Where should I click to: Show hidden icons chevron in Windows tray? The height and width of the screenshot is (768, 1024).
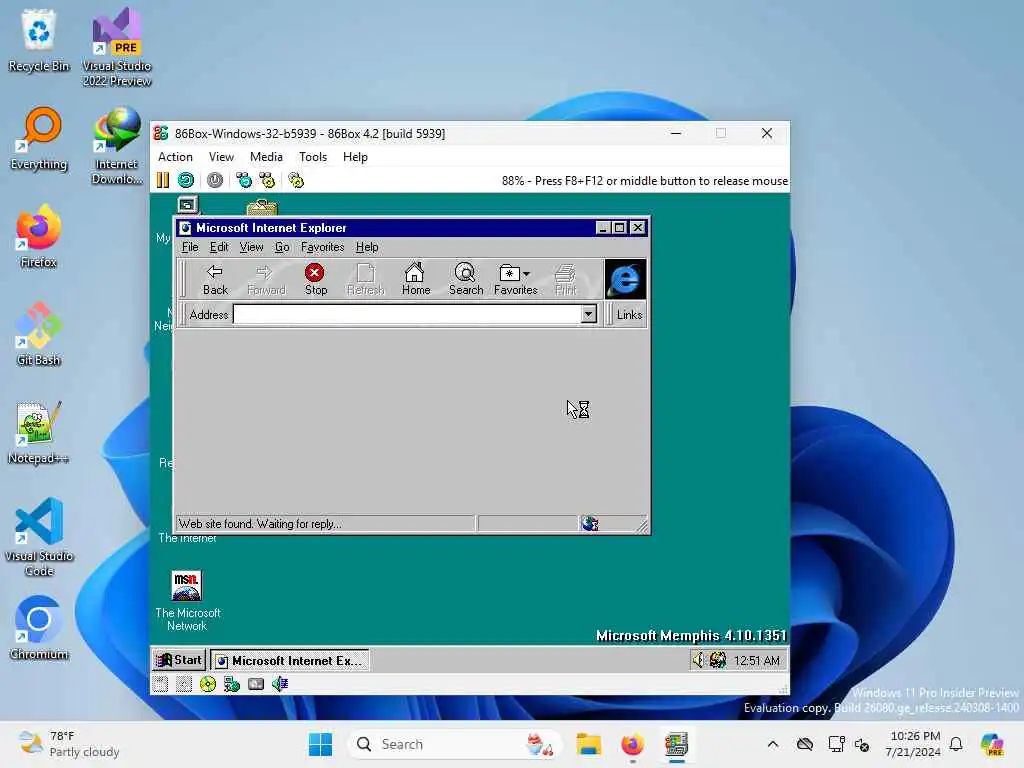point(773,744)
